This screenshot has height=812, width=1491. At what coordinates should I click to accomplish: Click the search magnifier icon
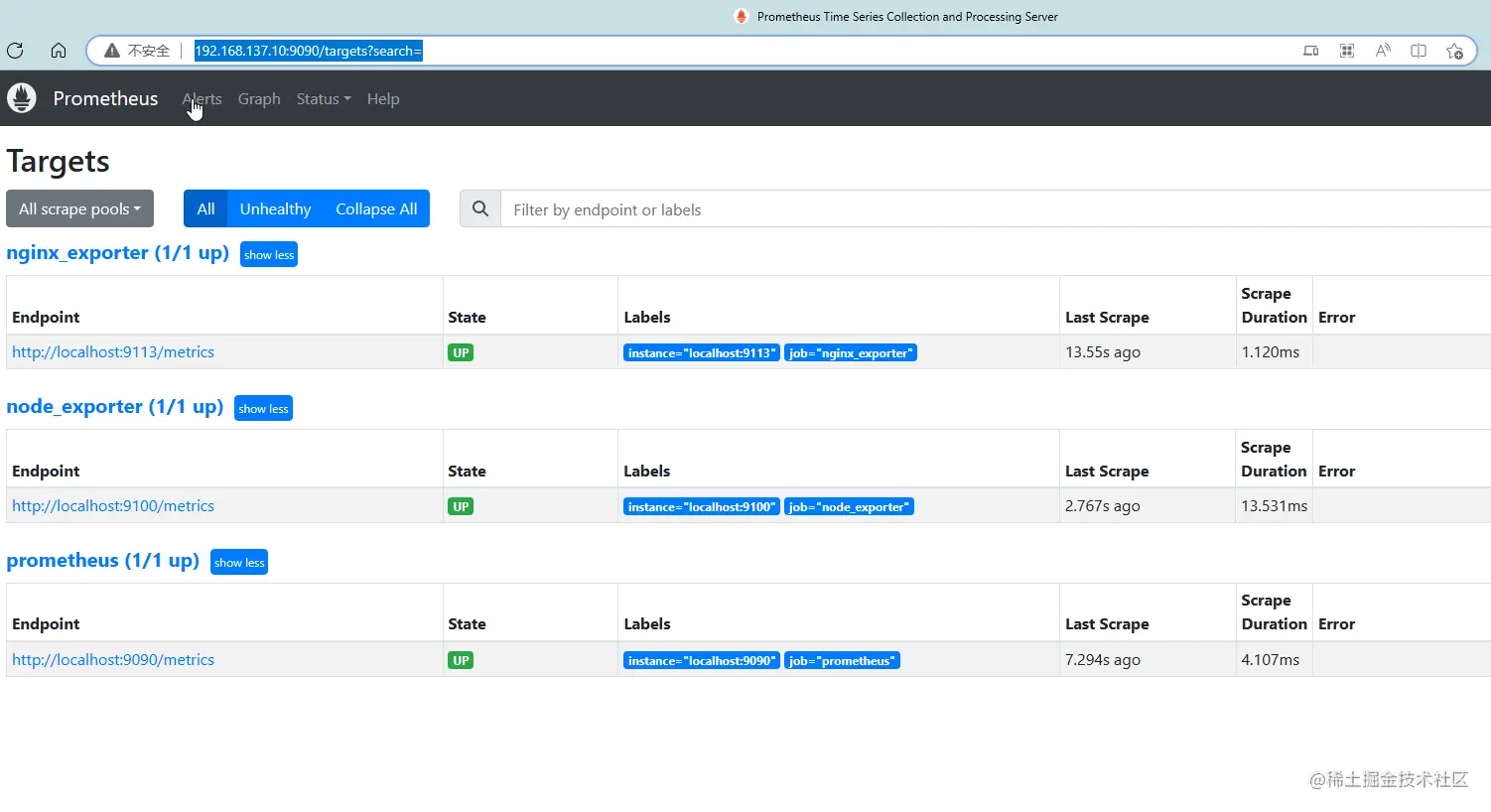pos(480,209)
